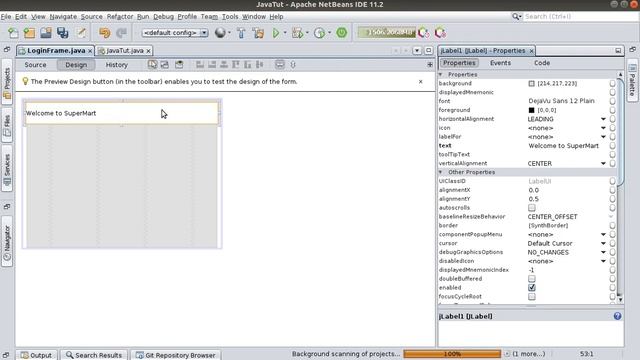Open the icon property dropdown

pyautogui.click(x=603, y=128)
